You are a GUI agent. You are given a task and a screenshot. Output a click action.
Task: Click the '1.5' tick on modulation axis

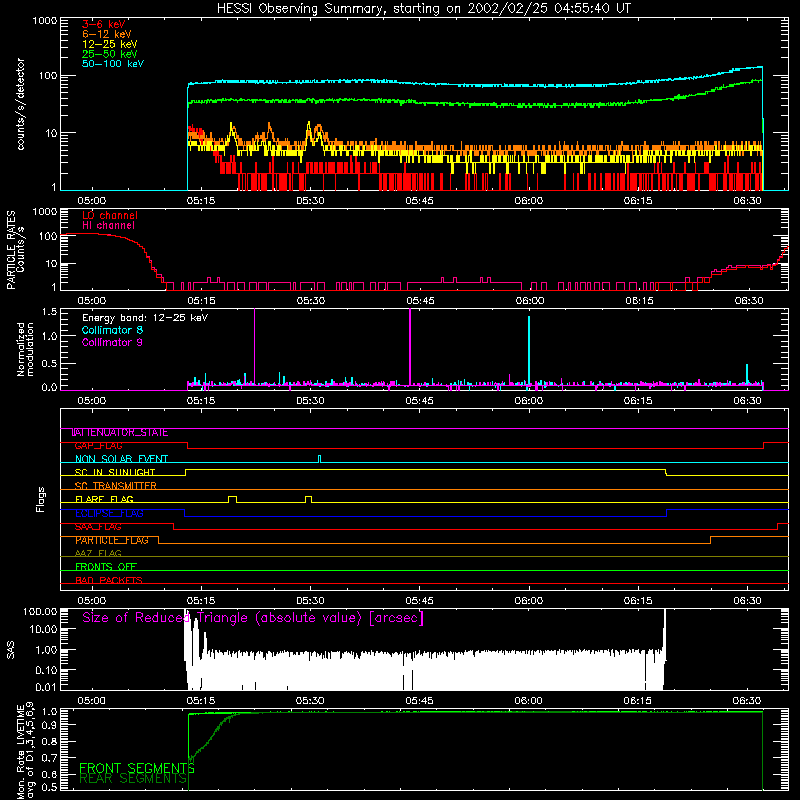(49, 312)
